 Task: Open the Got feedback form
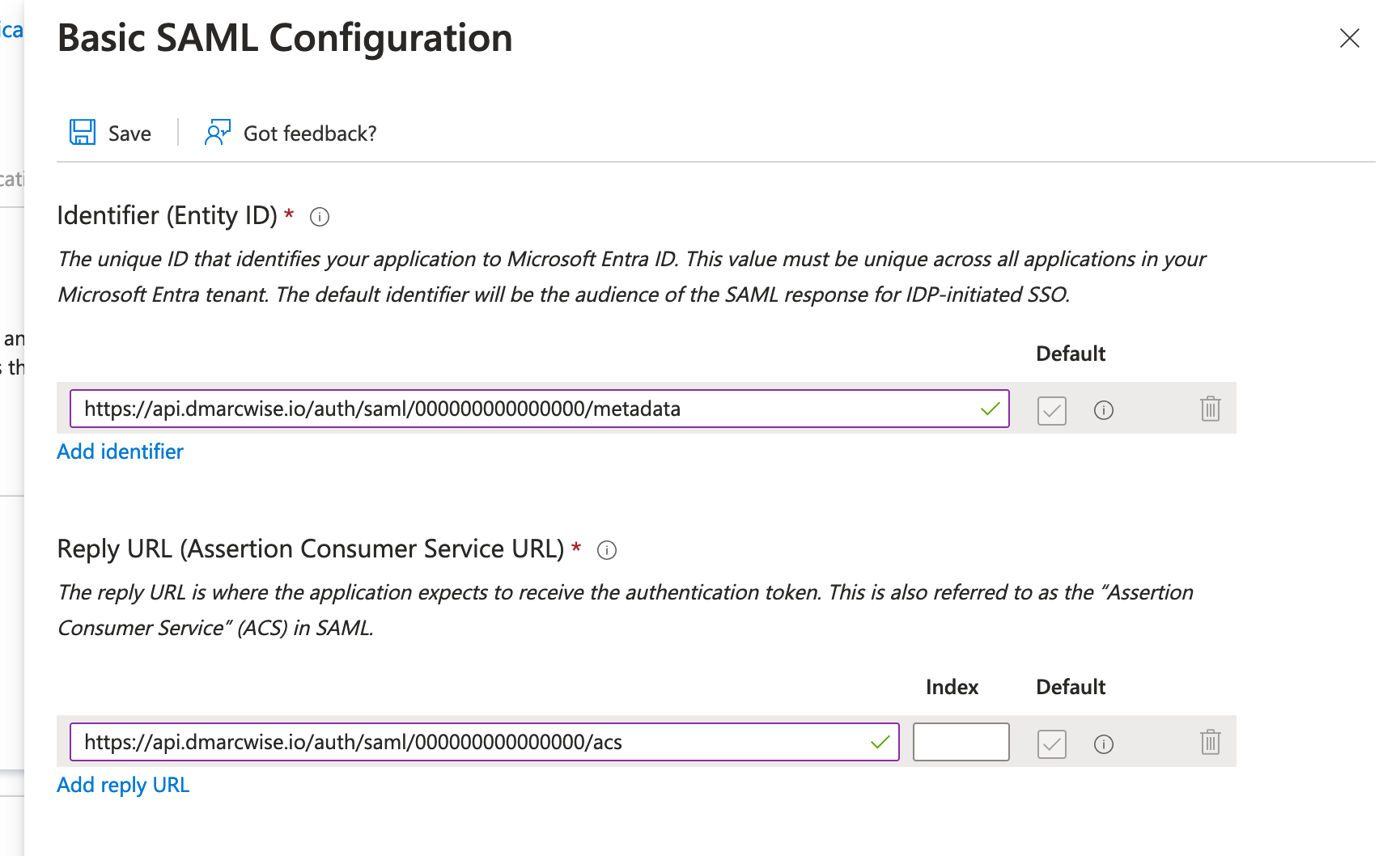tap(308, 133)
